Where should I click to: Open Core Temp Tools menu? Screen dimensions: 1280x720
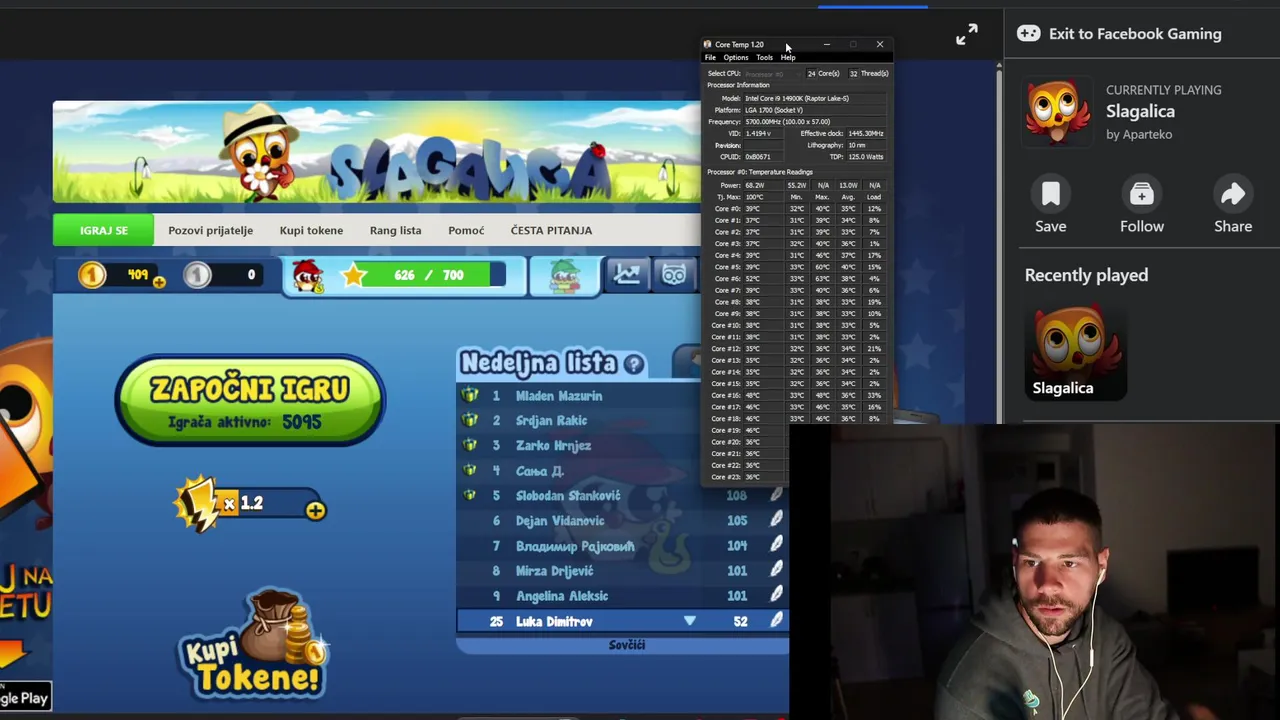pos(764,58)
